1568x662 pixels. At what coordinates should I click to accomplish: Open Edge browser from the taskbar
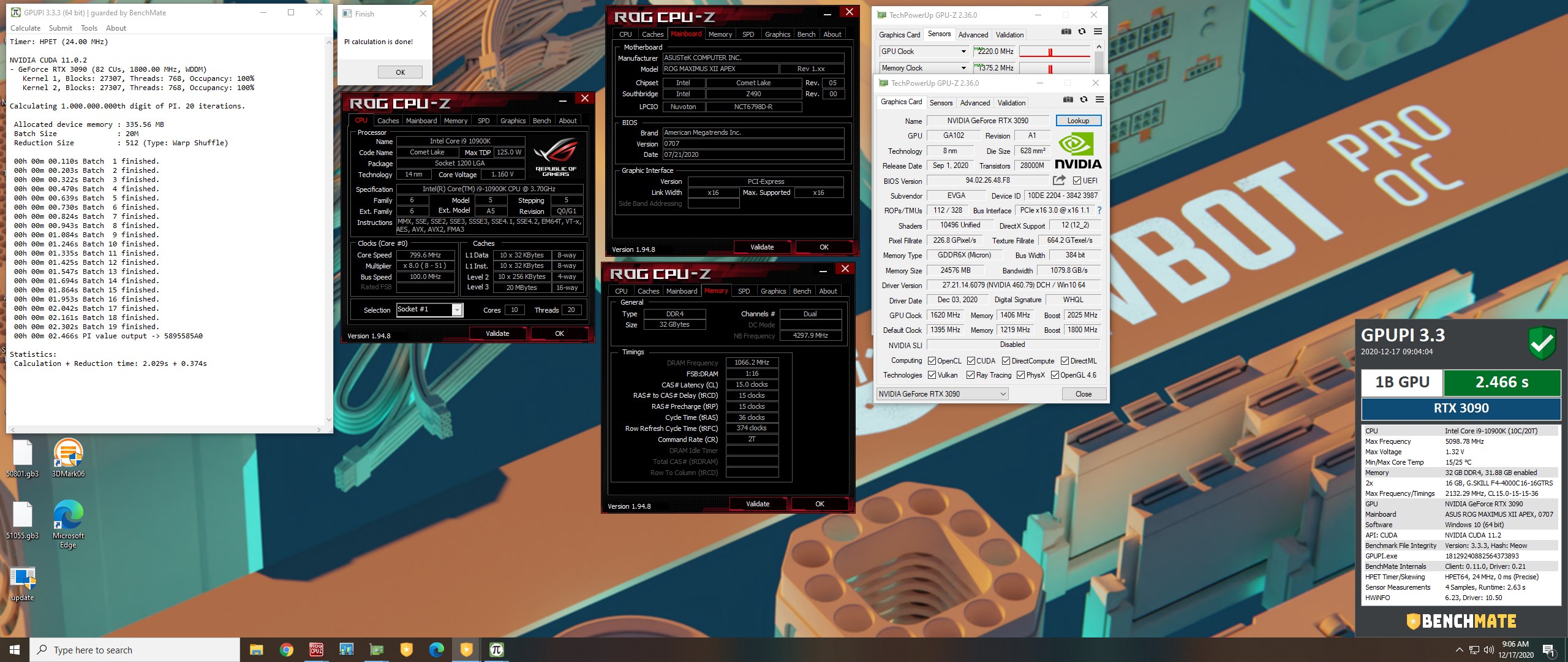click(x=436, y=650)
